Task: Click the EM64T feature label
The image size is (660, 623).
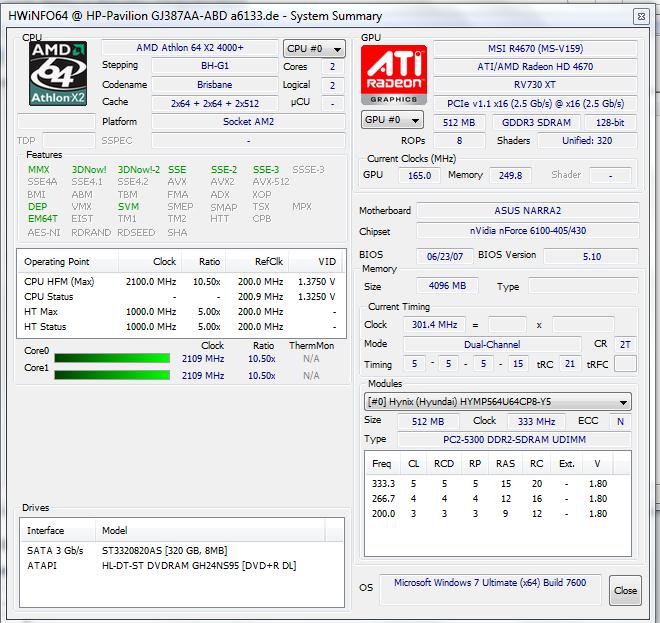Action: tap(43, 219)
